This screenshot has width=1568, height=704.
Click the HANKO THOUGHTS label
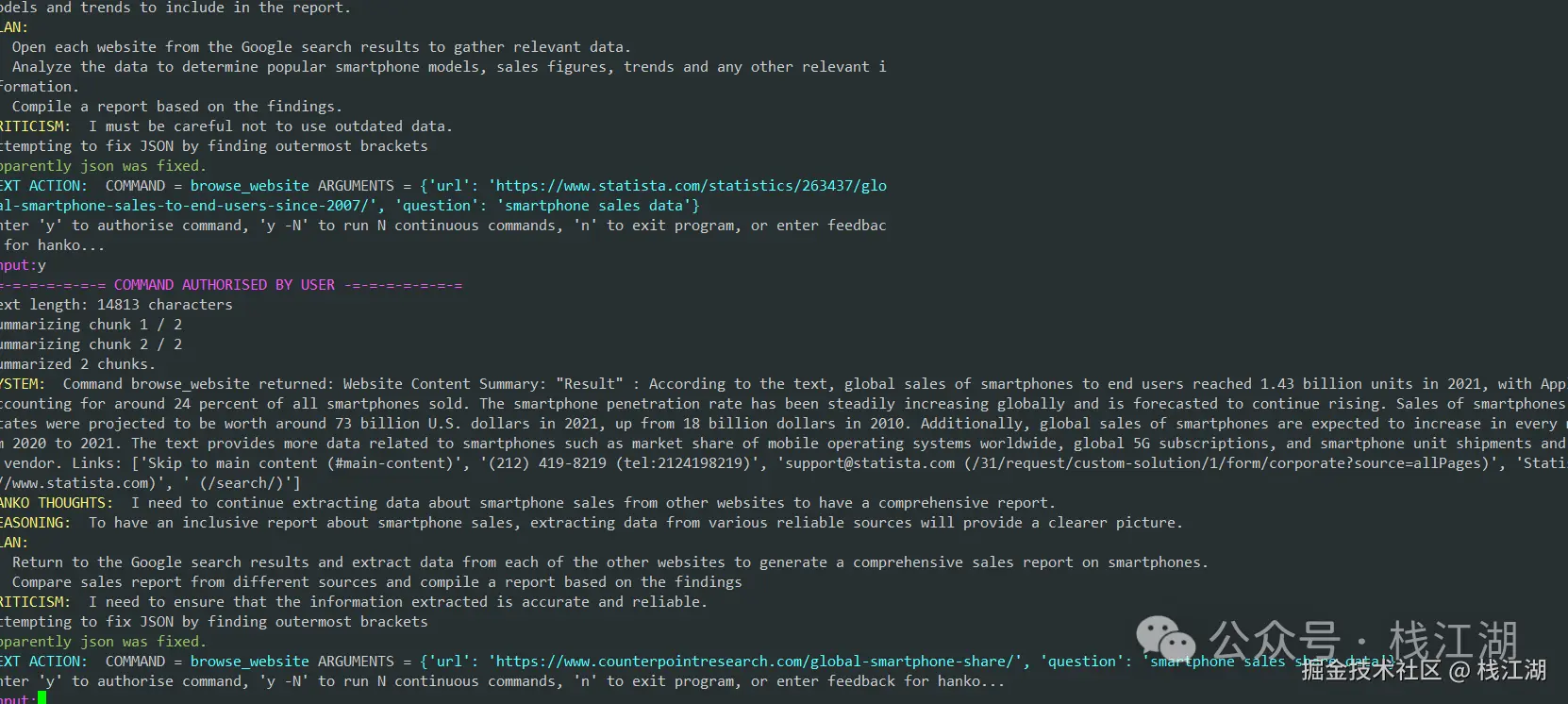(57, 503)
